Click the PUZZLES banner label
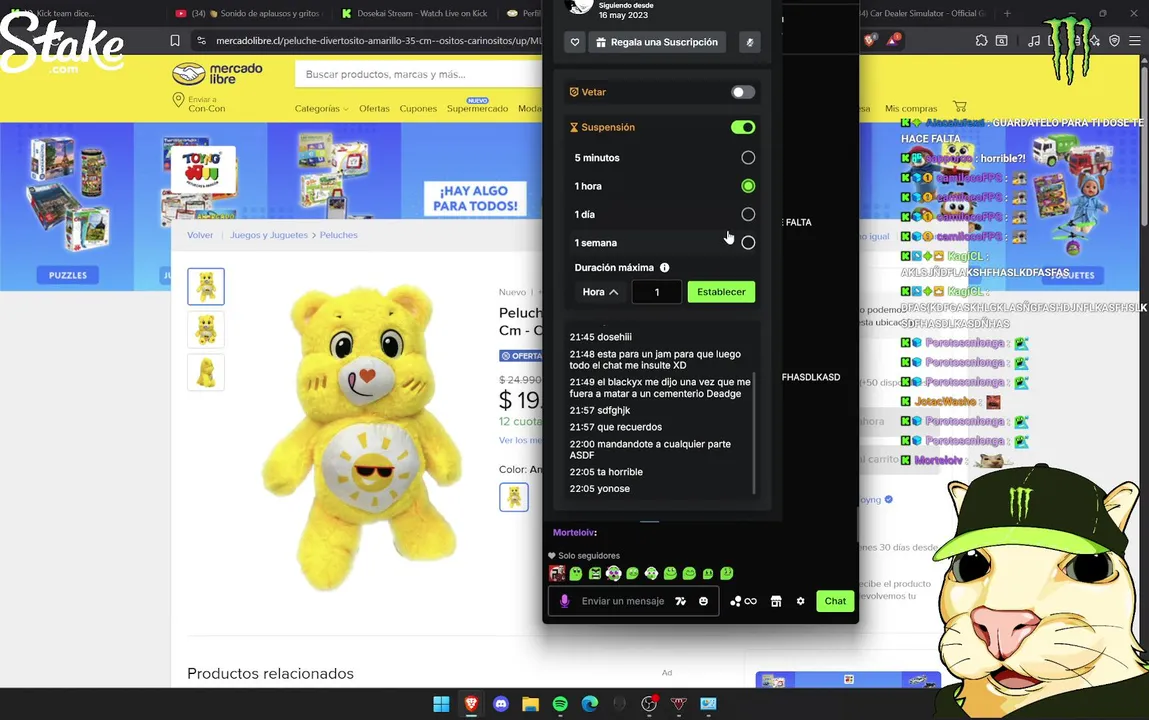The height and width of the screenshot is (720, 1149). click(67, 275)
